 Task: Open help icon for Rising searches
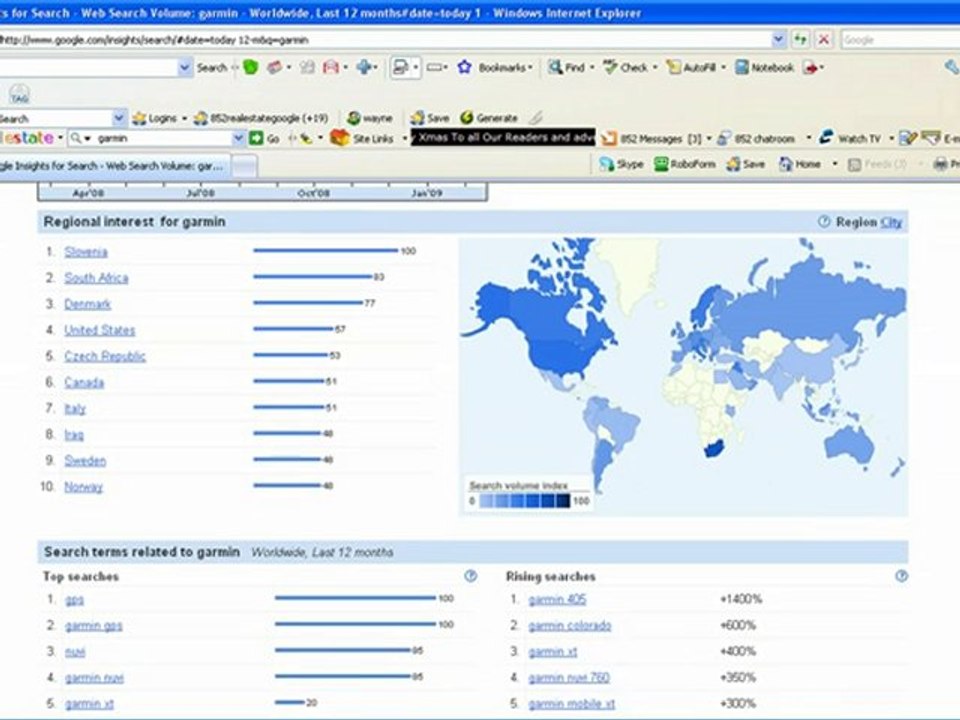[901, 576]
